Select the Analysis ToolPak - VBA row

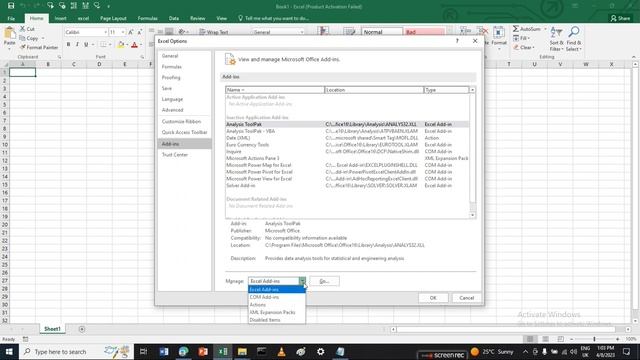[x=347, y=131]
